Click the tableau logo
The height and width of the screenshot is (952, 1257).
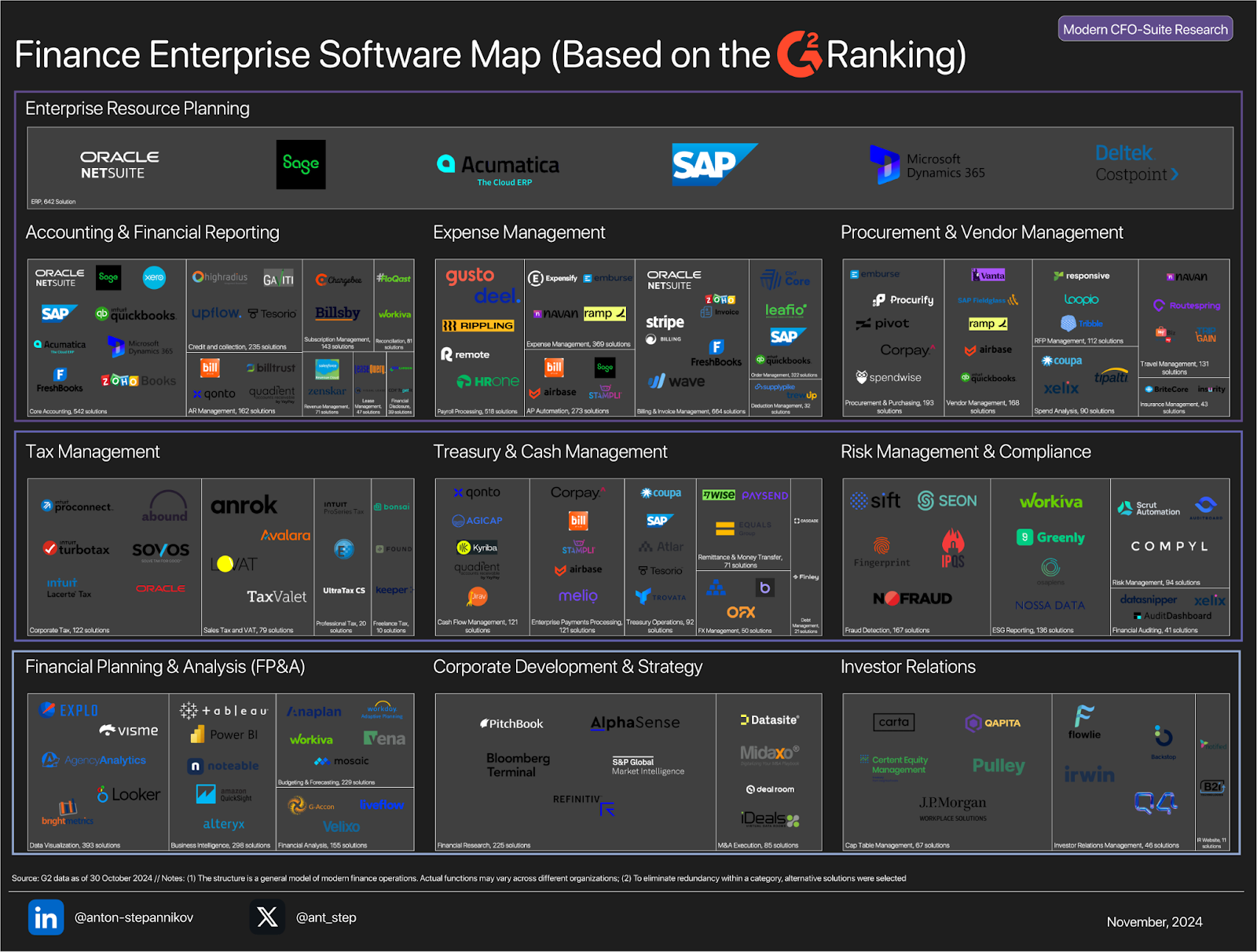pos(224,711)
